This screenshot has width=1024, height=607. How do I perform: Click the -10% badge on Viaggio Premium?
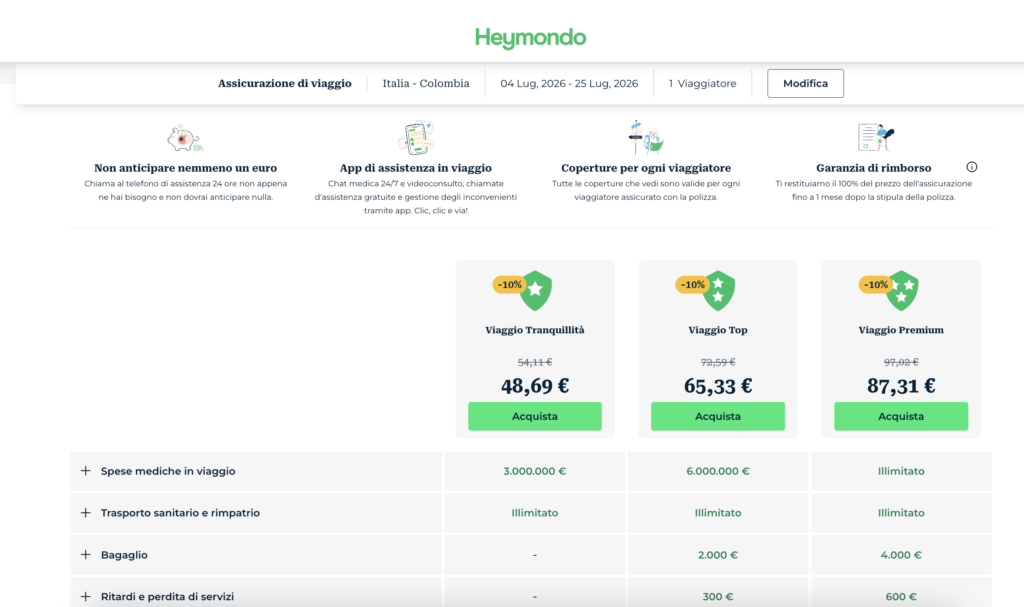click(875, 285)
